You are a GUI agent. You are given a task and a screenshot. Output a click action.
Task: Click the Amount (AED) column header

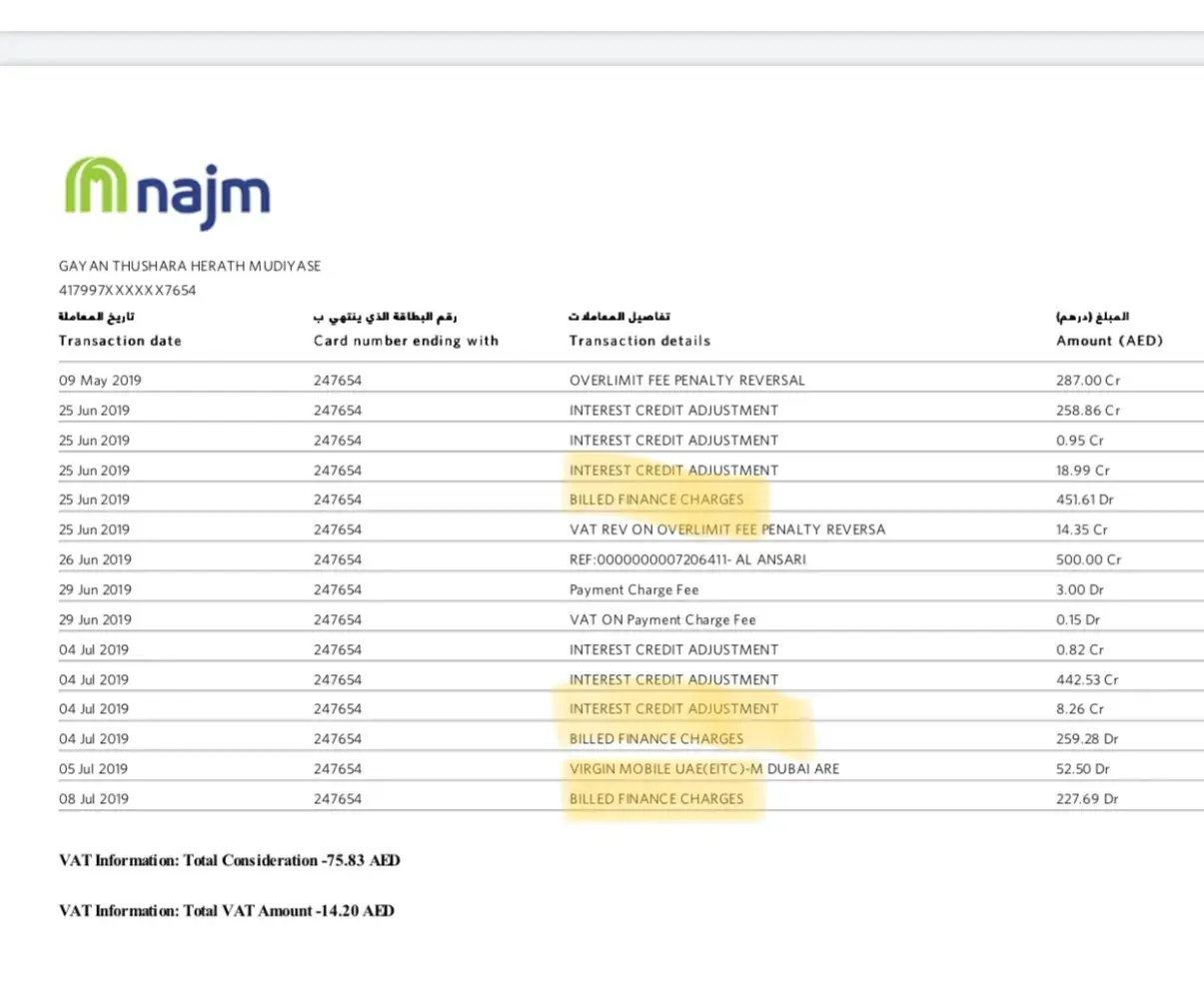[x=1109, y=341]
